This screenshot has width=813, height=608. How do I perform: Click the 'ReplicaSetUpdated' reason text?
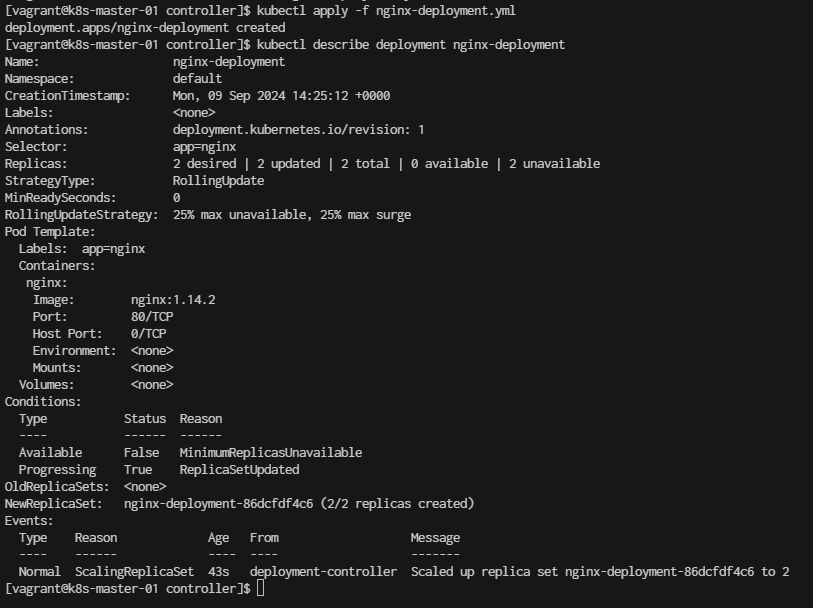pos(240,470)
